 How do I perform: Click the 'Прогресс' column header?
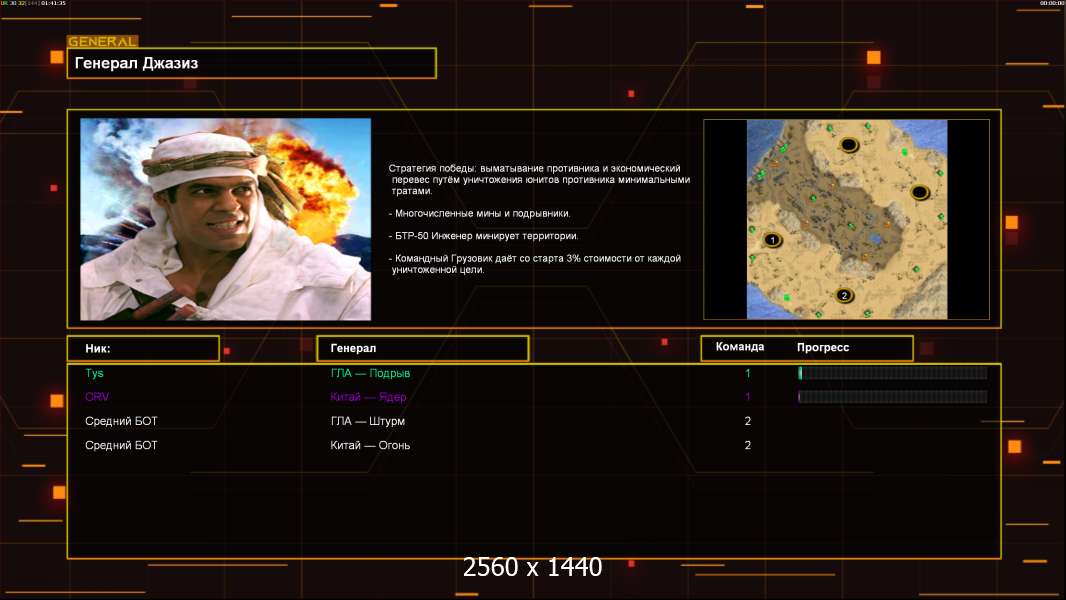click(823, 347)
